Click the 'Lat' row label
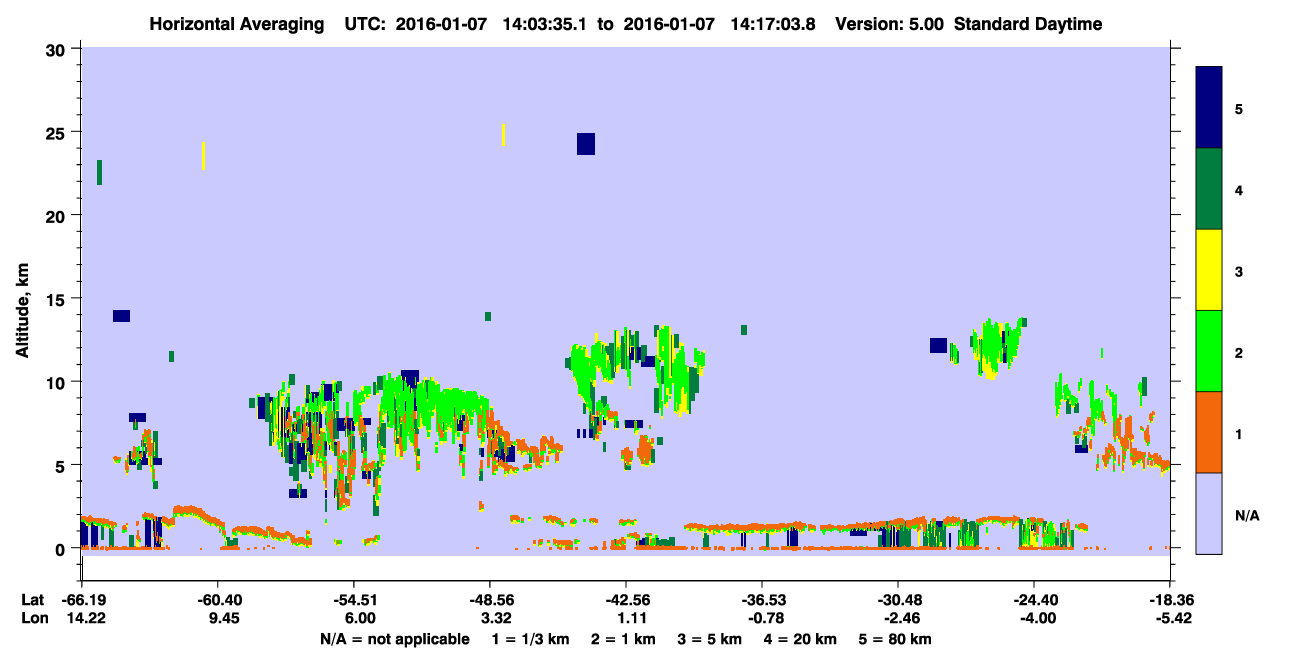This screenshot has height=667, width=1300. click(32, 600)
